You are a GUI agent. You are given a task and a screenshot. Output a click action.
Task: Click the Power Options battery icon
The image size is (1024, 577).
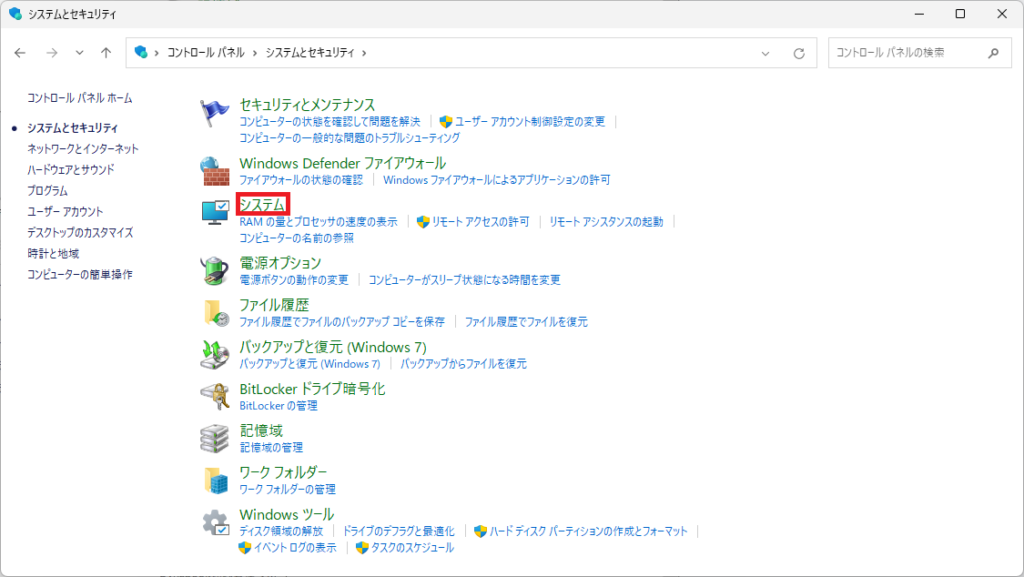click(214, 270)
